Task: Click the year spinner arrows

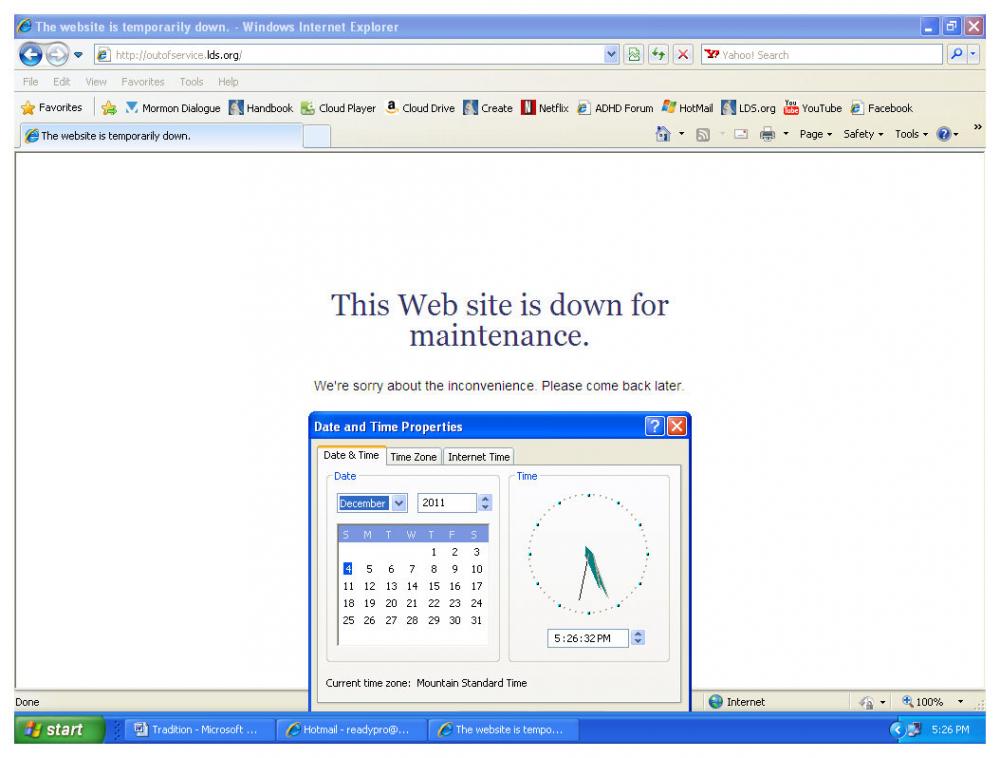Action: pos(485,502)
